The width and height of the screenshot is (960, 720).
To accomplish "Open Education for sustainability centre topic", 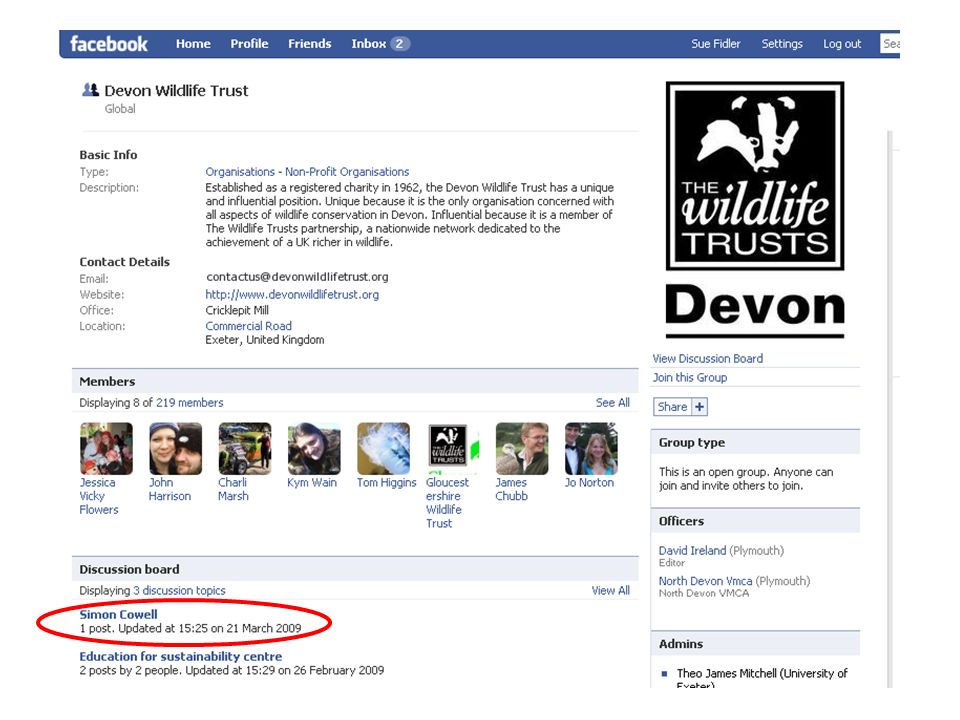I will (181, 656).
